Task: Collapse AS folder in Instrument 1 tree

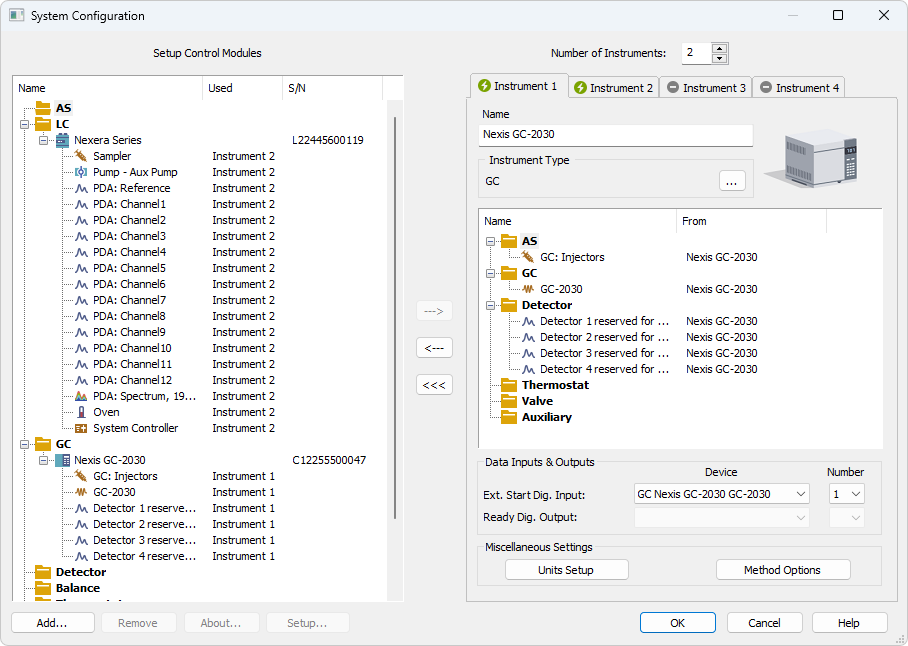Action: 490,241
